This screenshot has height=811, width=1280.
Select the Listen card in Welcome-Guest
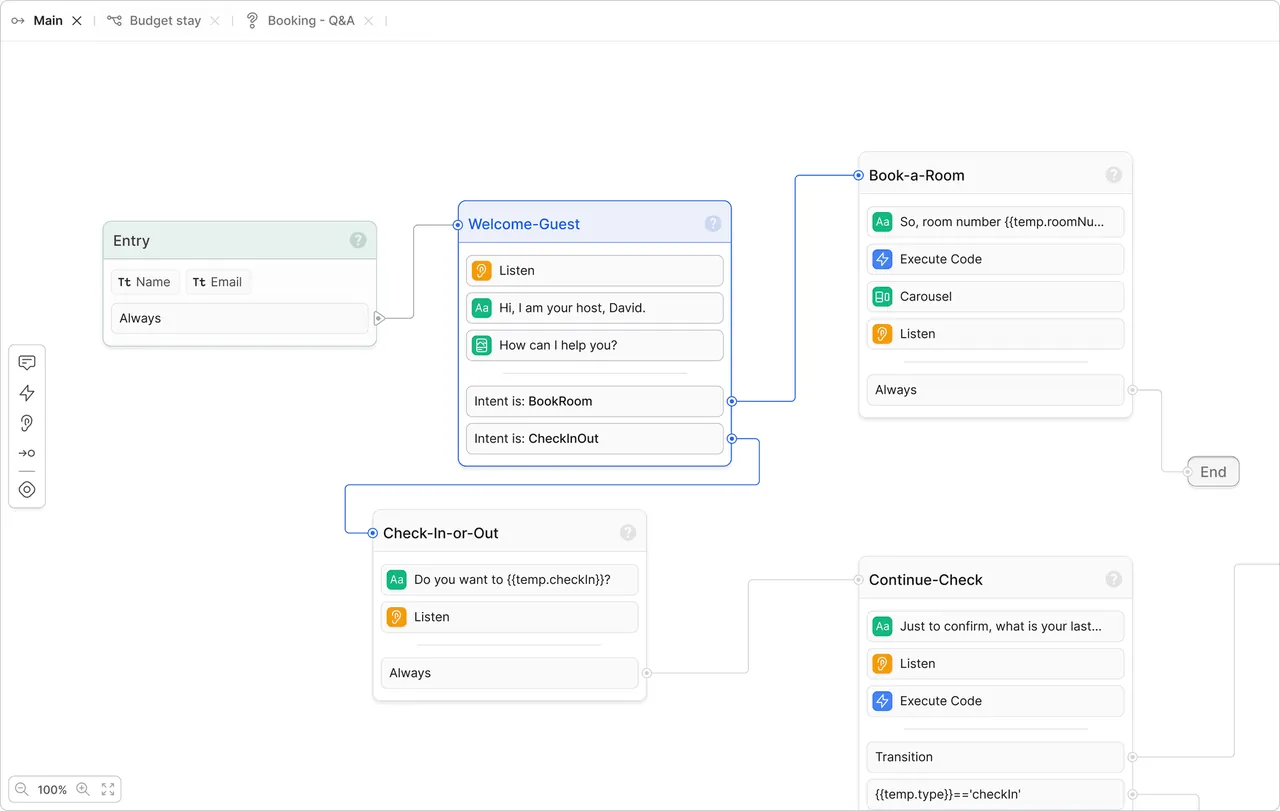pyautogui.click(x=594, y=270)
